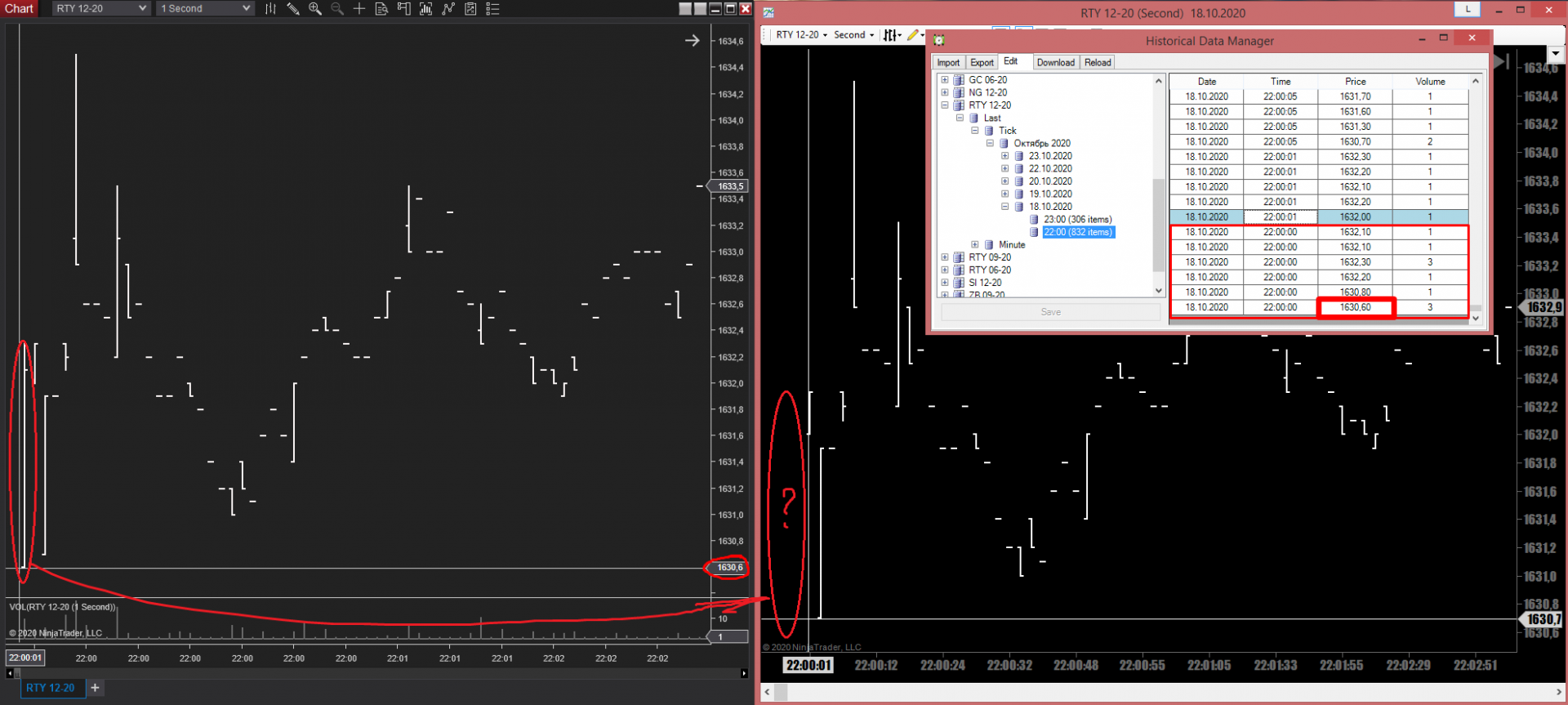Image resolution: width=1568 pixels, height=705 pixels.
Task: Click the database icon beside SI 12-20
Action: 959,283
